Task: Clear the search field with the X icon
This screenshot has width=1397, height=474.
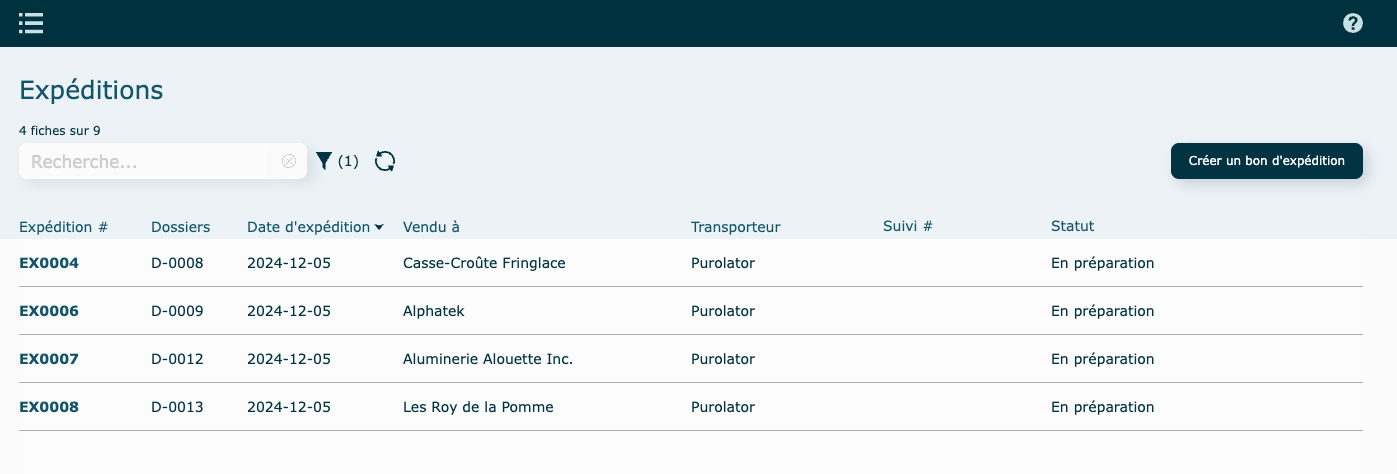Action: point(289,161)
